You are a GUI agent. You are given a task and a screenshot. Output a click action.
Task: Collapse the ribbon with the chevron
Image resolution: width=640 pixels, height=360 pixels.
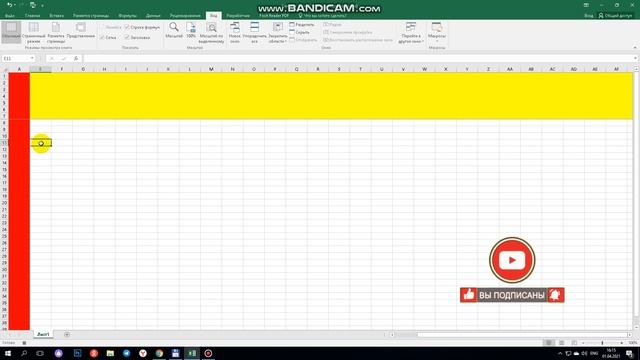point(635,48)
